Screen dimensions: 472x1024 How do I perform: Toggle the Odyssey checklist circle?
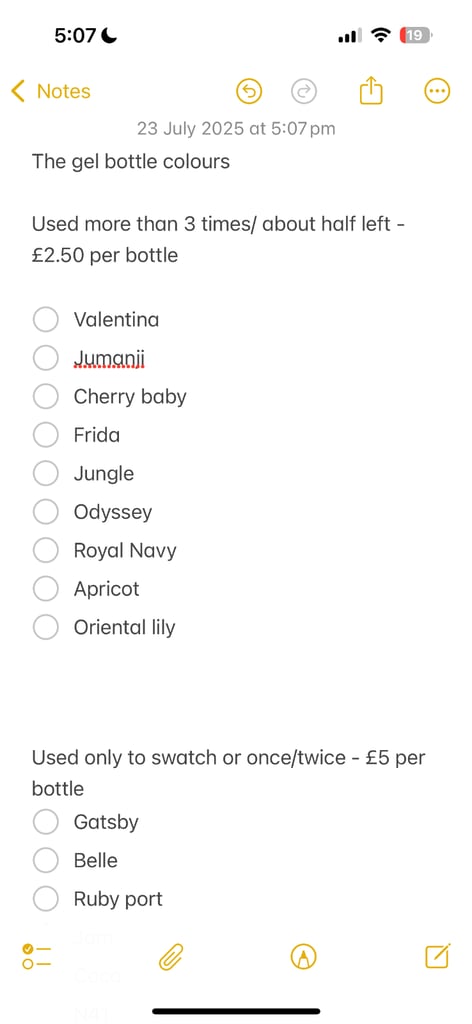[x=46, y=512]
